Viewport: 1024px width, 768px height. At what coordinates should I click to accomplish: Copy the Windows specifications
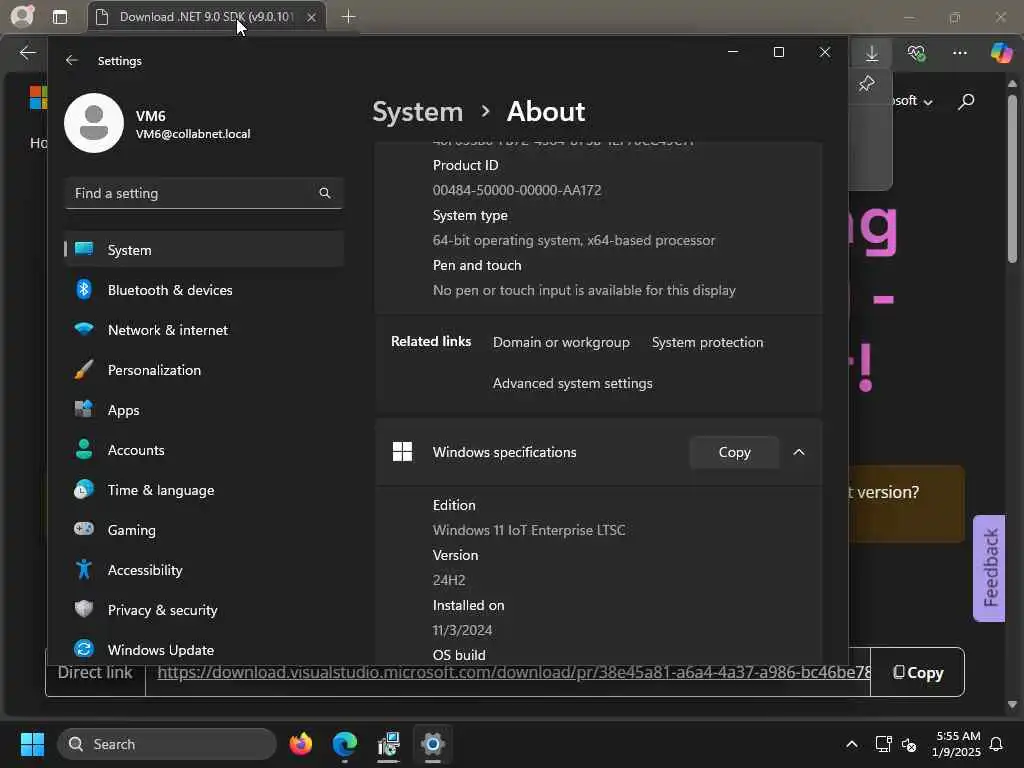[x=734, y=452]
